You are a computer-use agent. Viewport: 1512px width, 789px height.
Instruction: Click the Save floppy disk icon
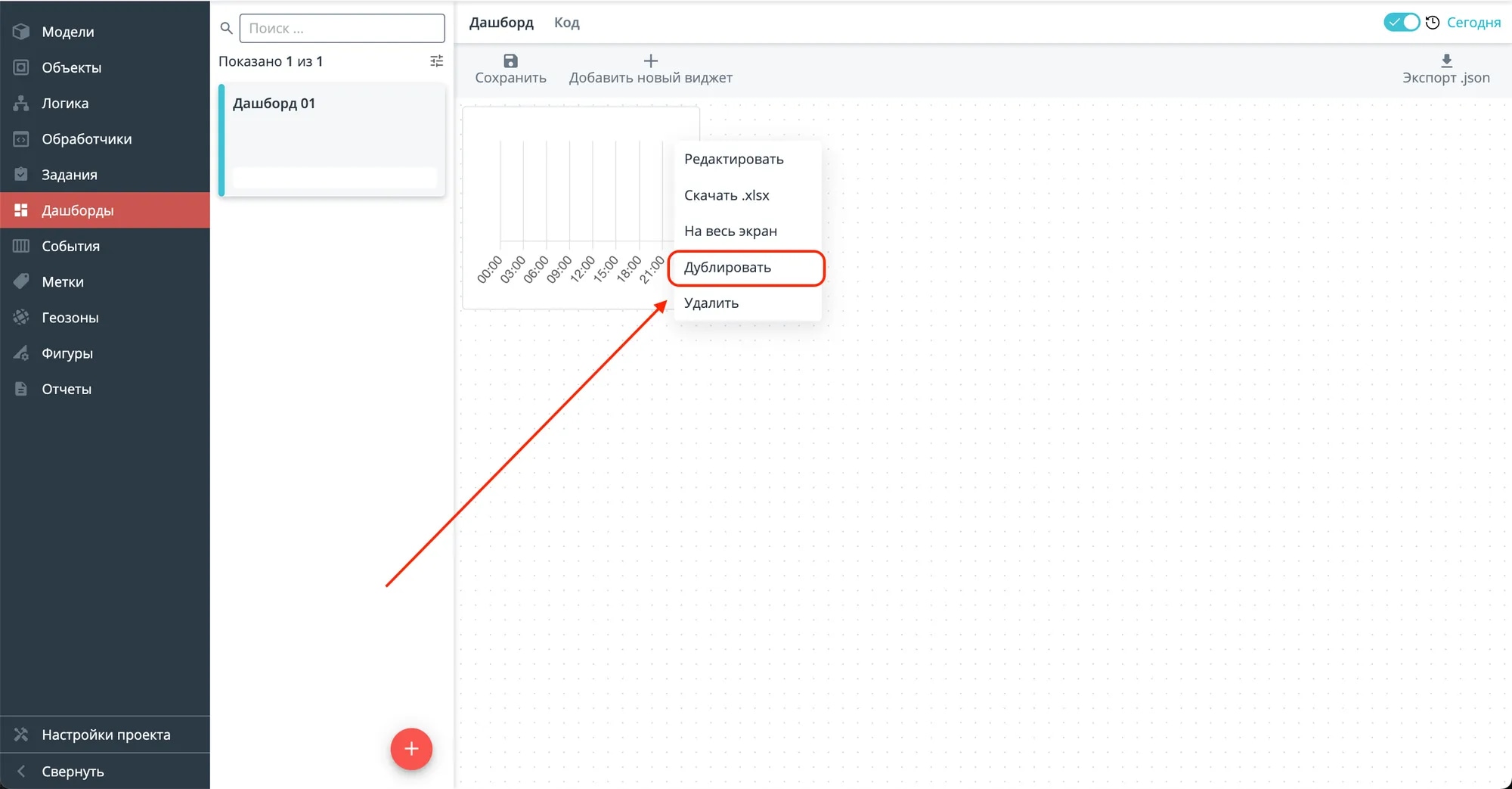pyautogui.click(x=510, y=61)
